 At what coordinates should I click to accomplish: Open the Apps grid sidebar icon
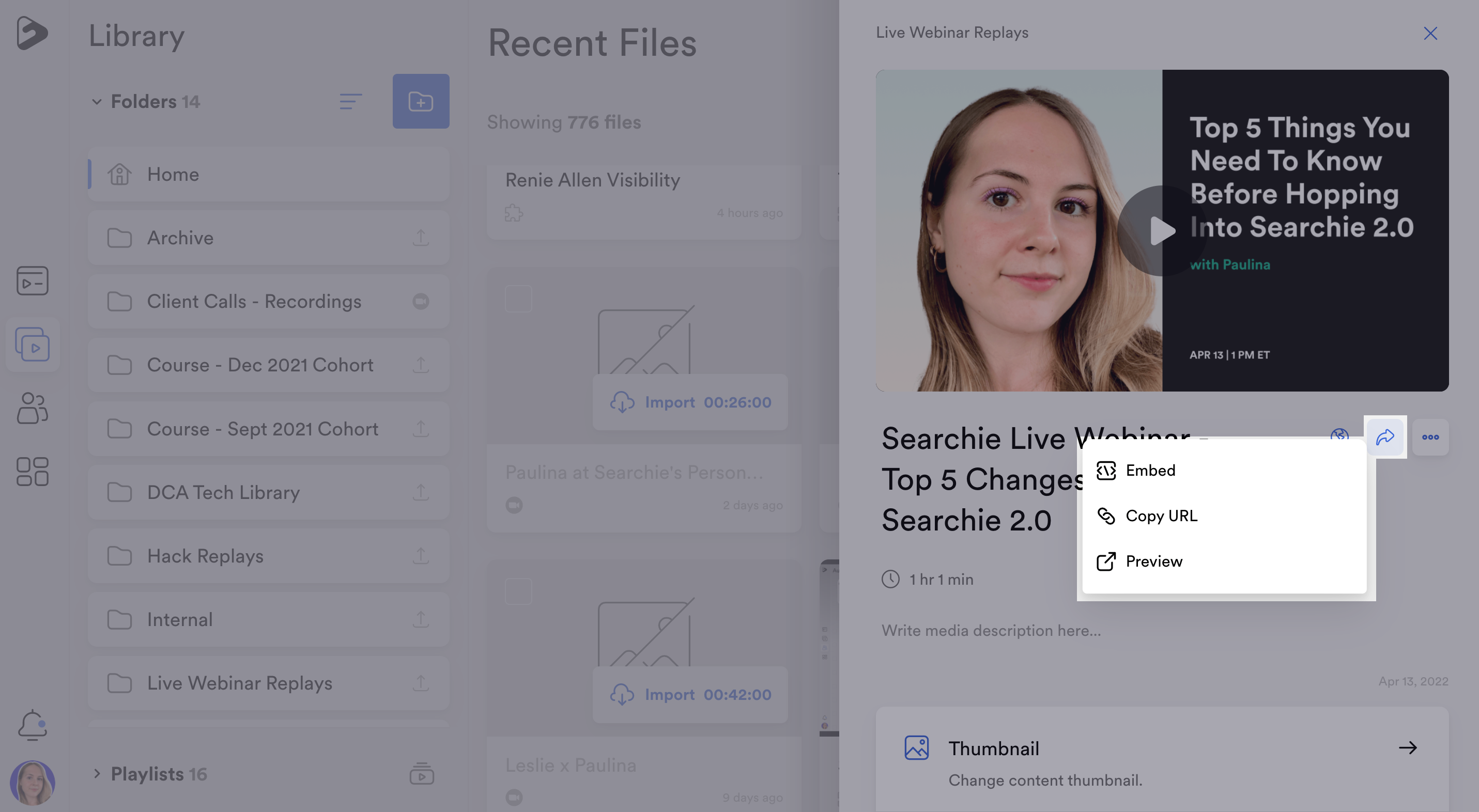[x=32, y=472]
